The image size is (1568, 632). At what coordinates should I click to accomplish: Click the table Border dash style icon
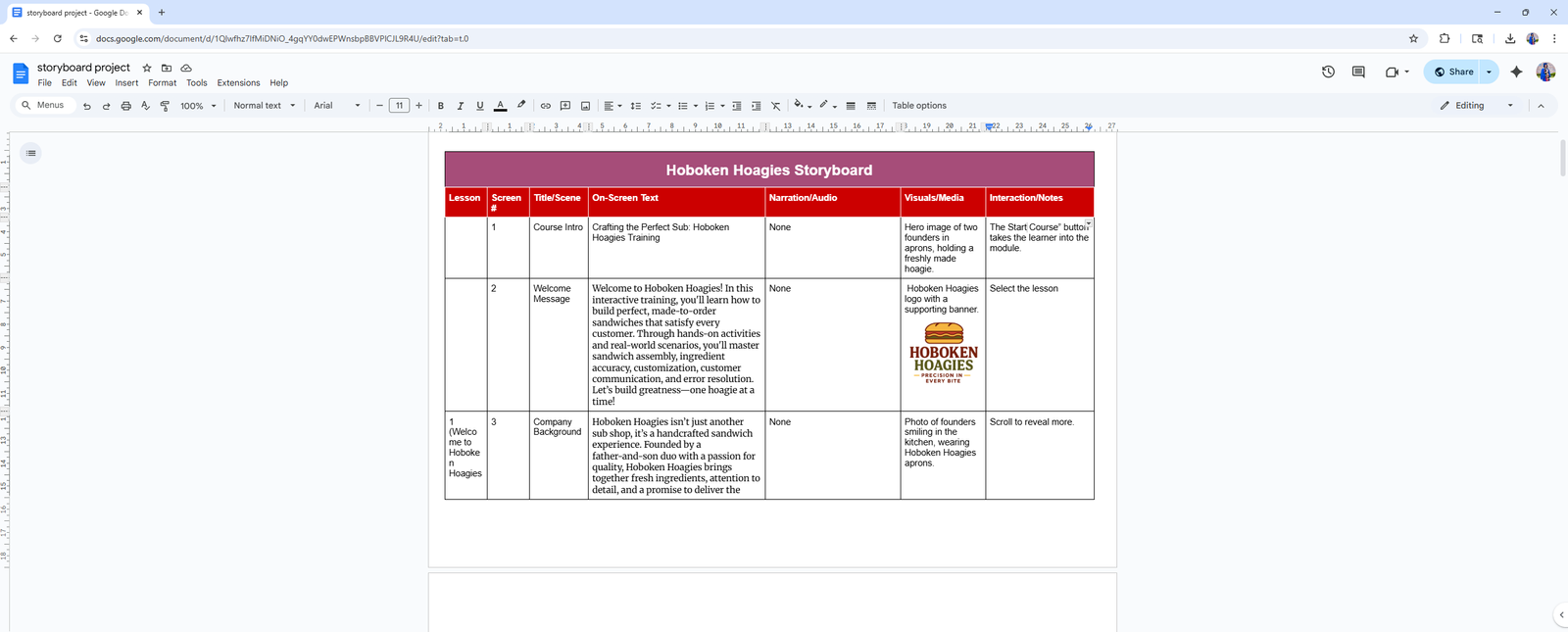tap(871, 106)
